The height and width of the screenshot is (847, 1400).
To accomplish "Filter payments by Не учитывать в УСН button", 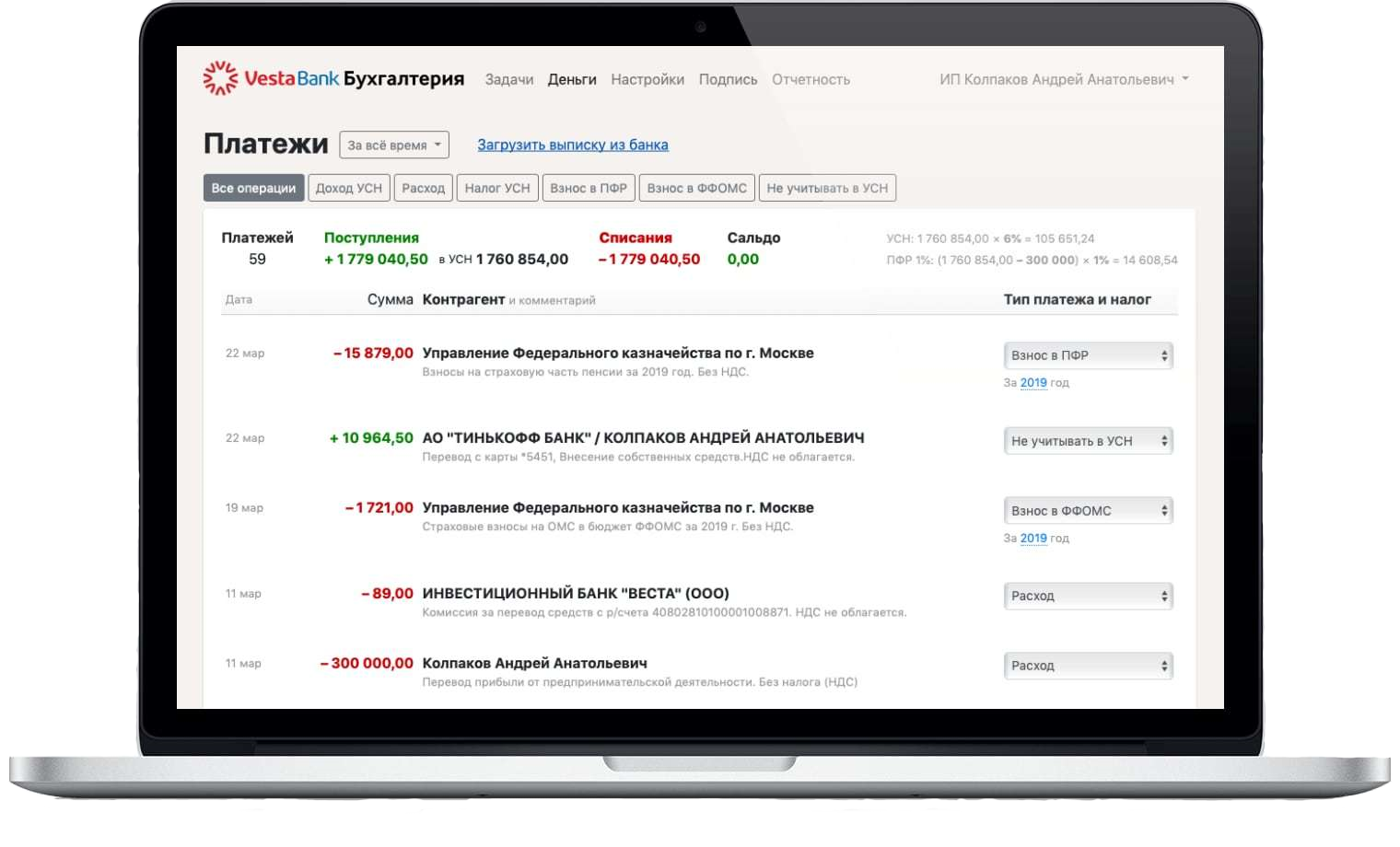I will pos(827,188).
